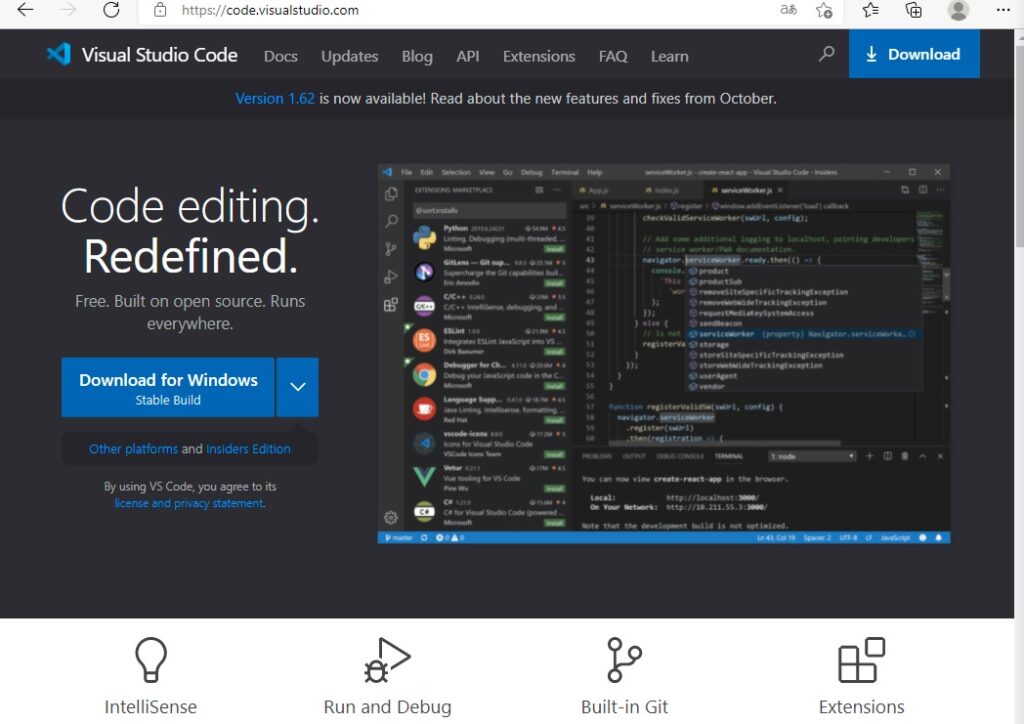Click Download for Windows Stable Build
The width and height of the screenshot is (1024, 724).
click(x=168, y=387)
